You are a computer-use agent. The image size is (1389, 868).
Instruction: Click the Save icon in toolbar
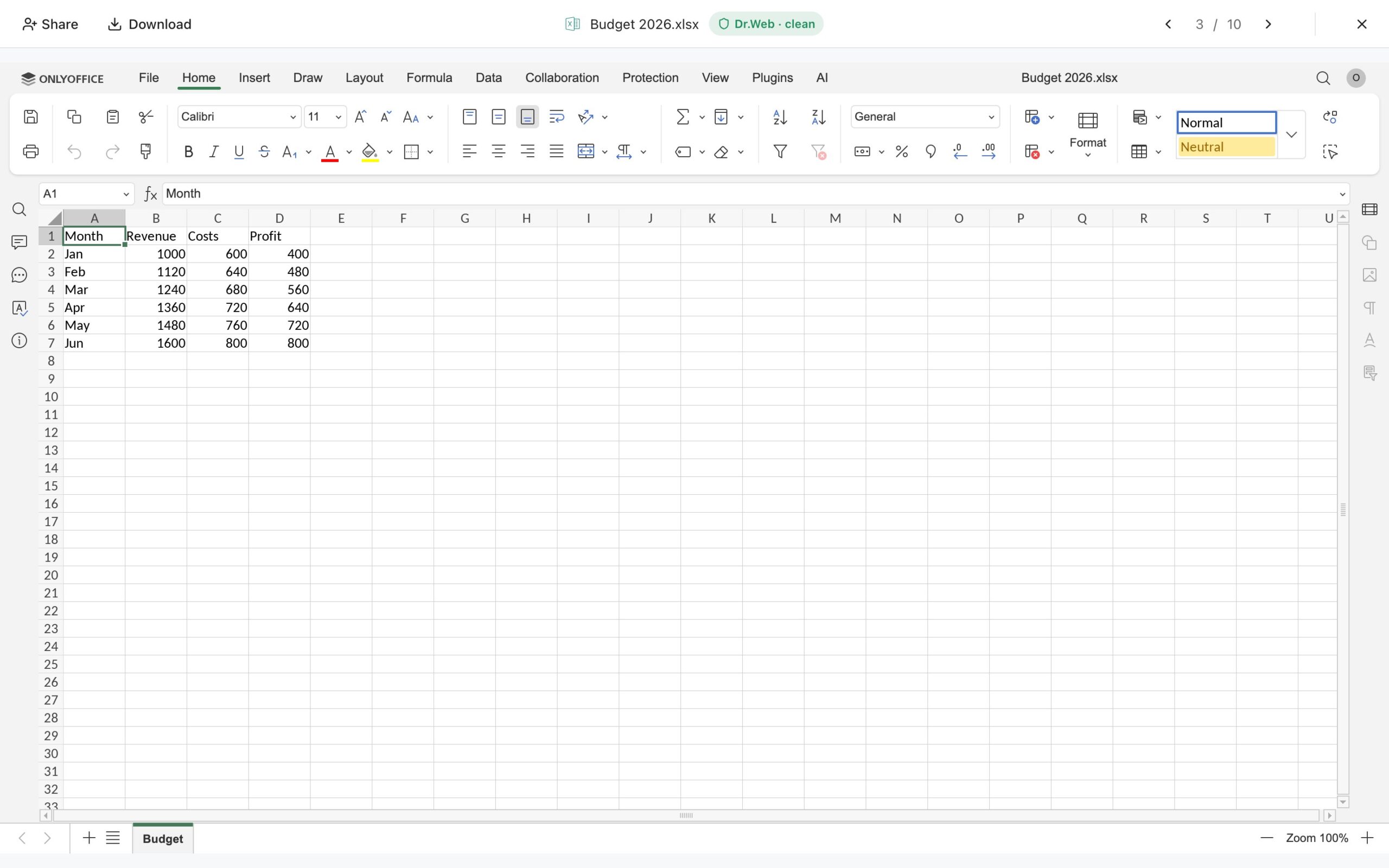pos(30,117)
